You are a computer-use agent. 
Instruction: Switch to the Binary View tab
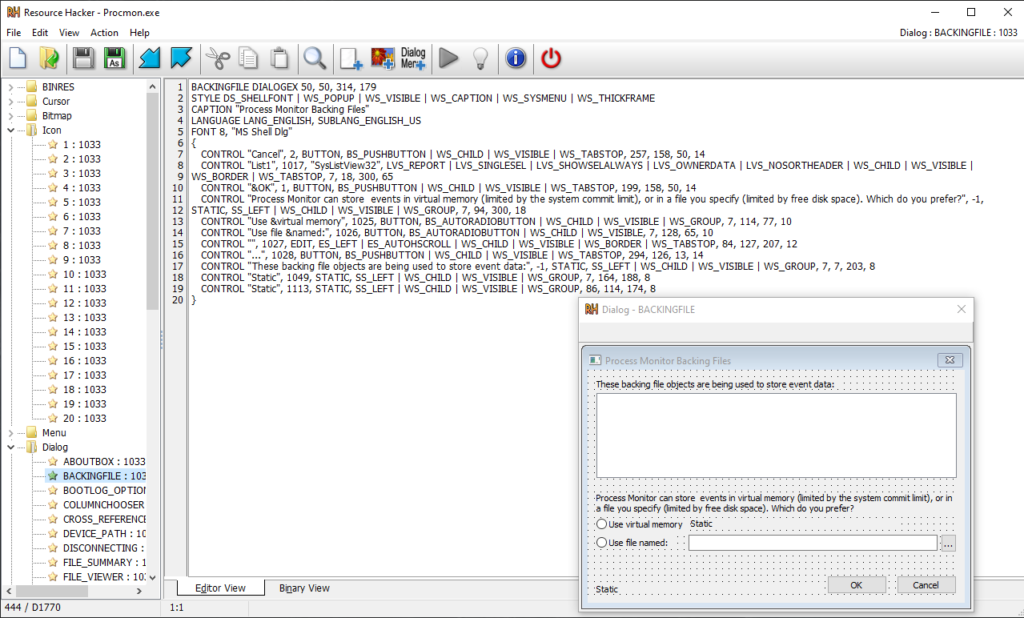304,588
